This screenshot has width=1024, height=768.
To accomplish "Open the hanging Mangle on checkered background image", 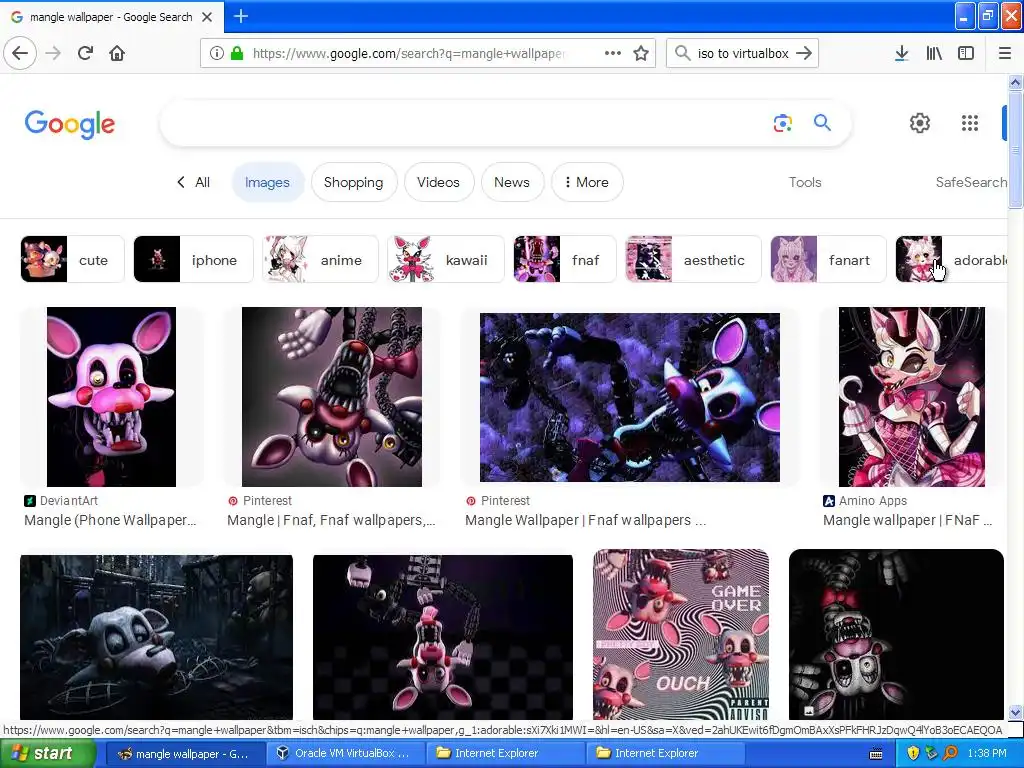I will [x=443, y=637].
